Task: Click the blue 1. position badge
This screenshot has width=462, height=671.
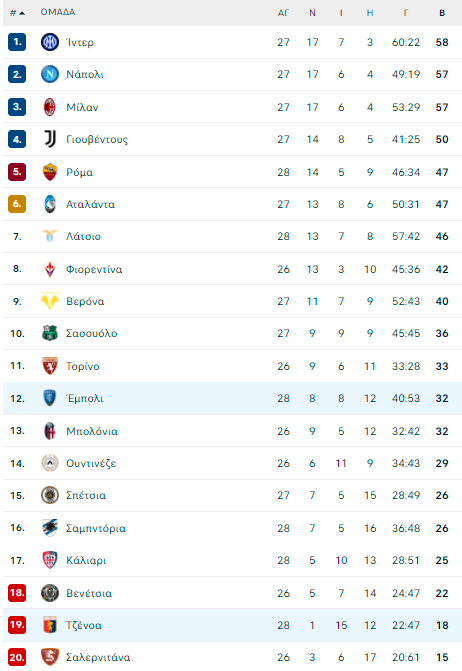Action: click(17, 42)
